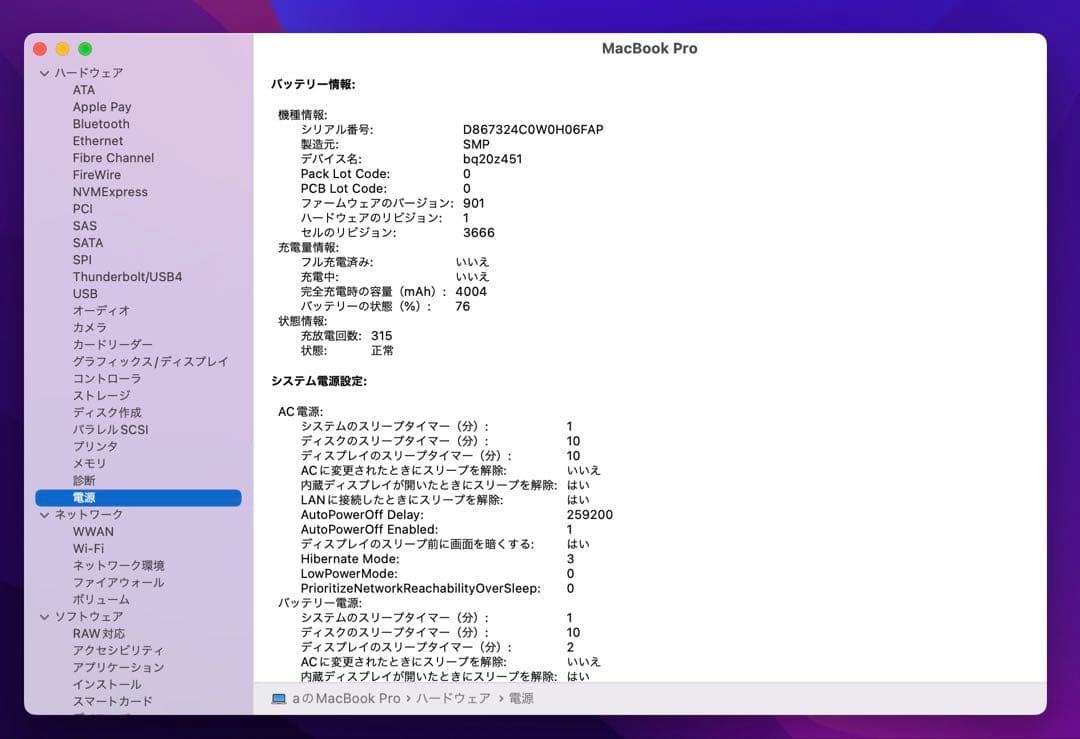Screen dimensions: 1080x739
Task: Collapse the ソフトウェア section
Action: click(44, 616)
